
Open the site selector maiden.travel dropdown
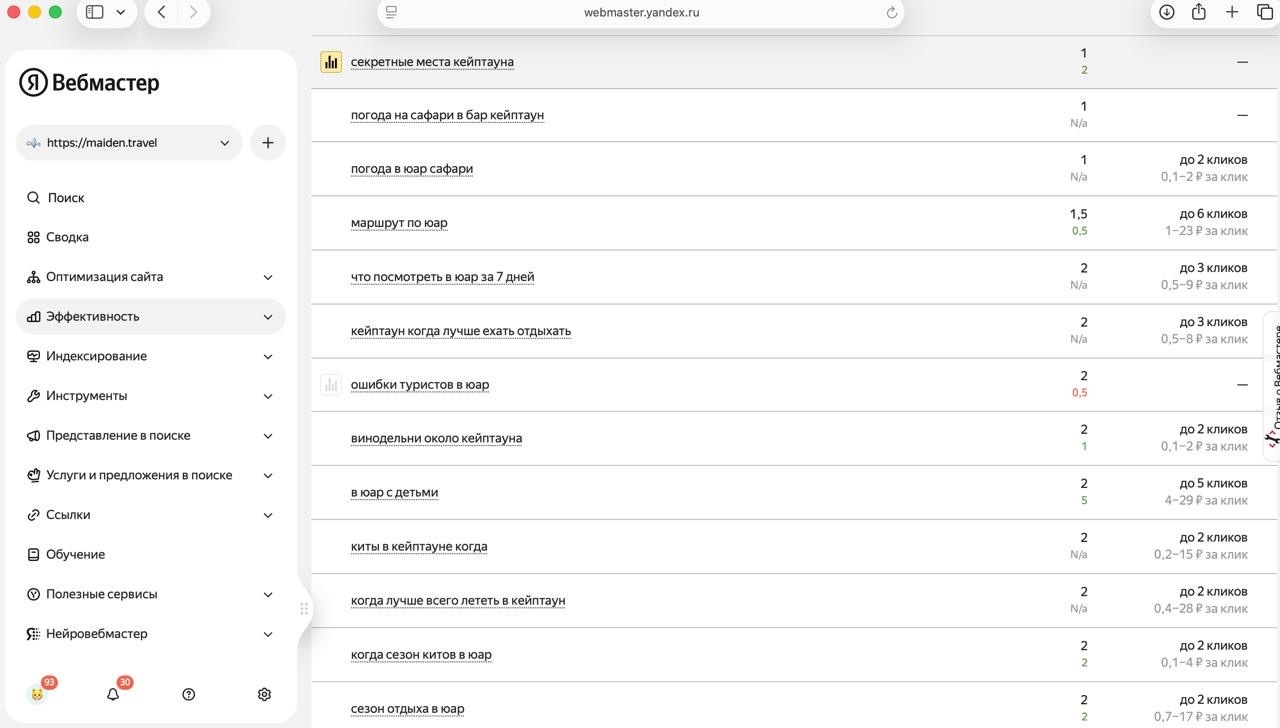pos(129,142)
